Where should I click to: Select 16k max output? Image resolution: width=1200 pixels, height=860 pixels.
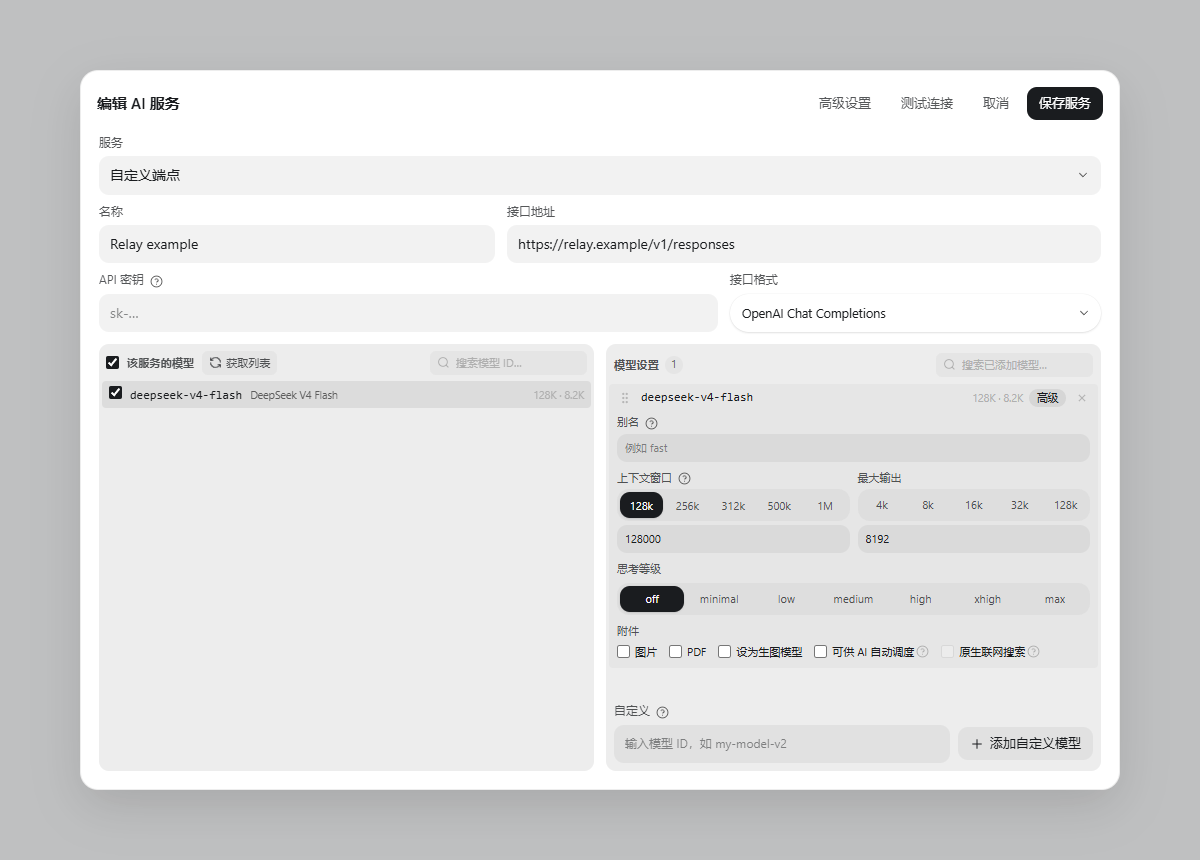click(974, 505)
